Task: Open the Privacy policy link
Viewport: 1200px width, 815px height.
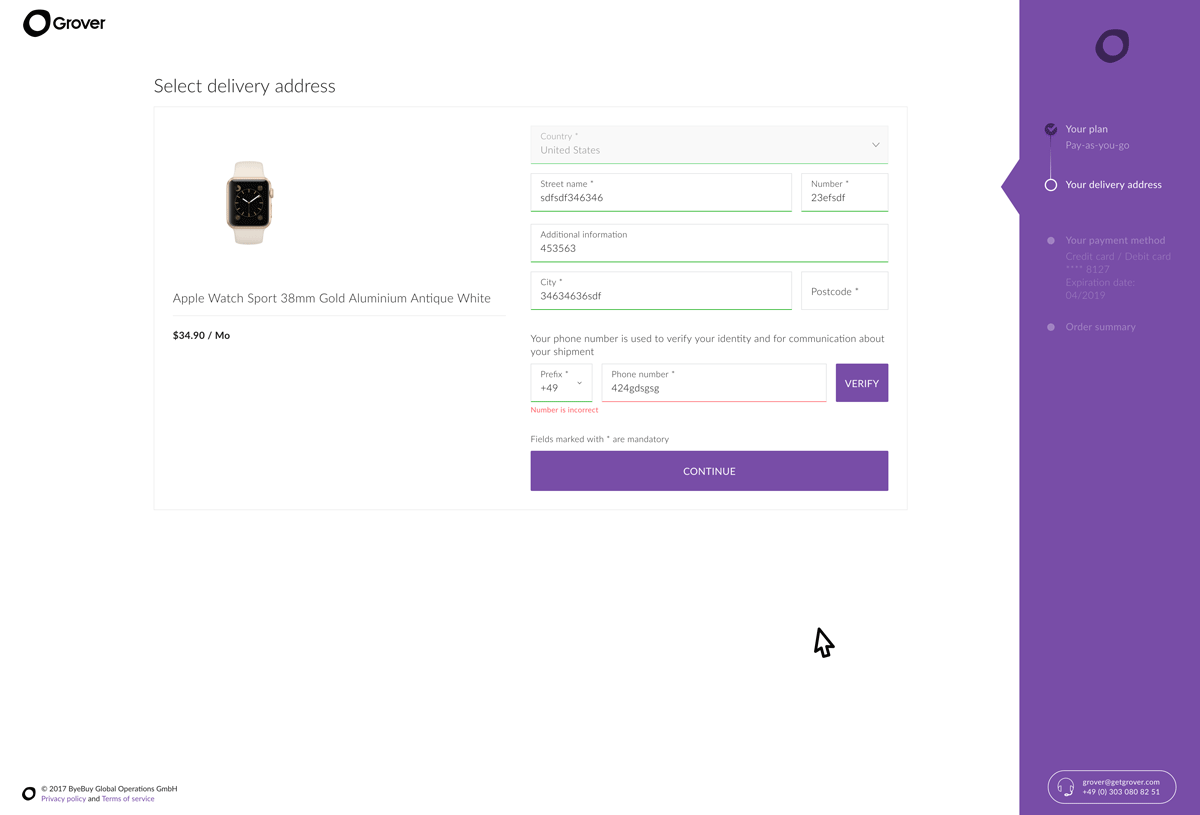Action: click(63, 799)
